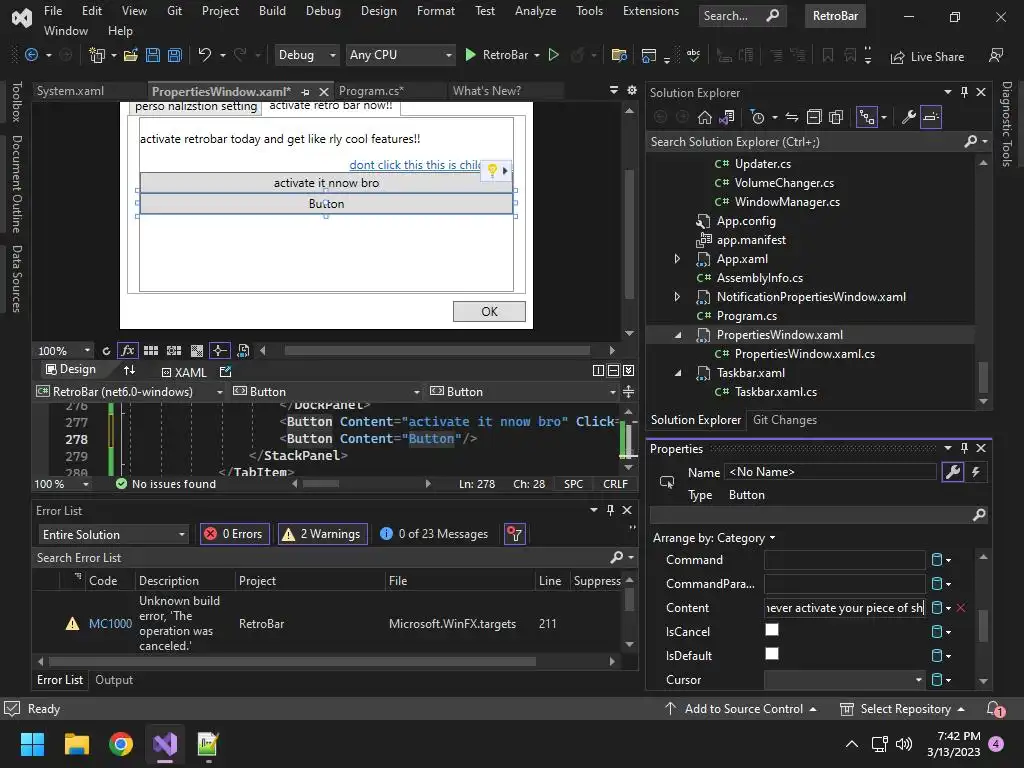Click the Home icon in Solution Explorer

click(x=705, y=118)
